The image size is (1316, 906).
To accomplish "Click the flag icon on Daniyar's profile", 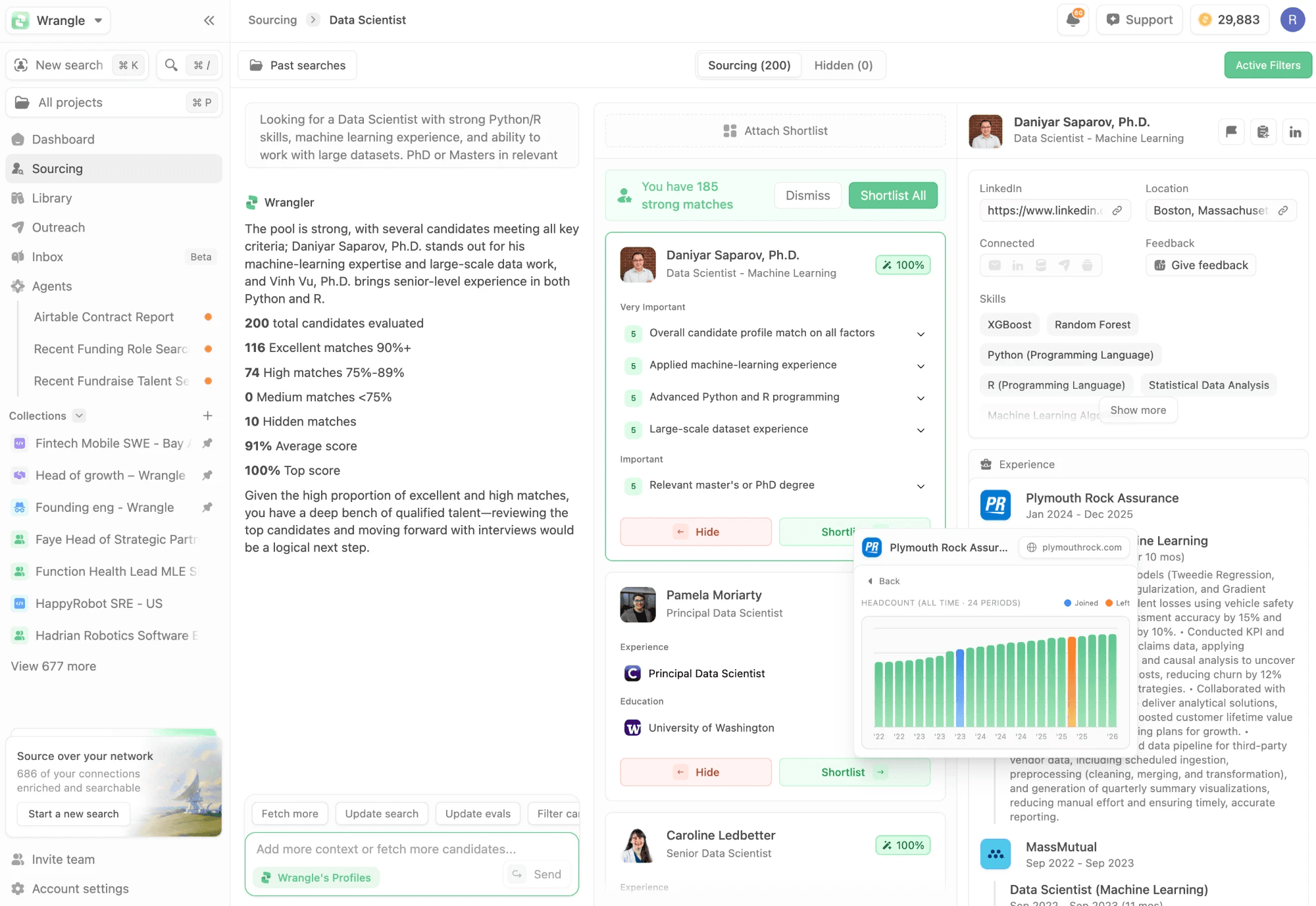I will point(1231,132).
